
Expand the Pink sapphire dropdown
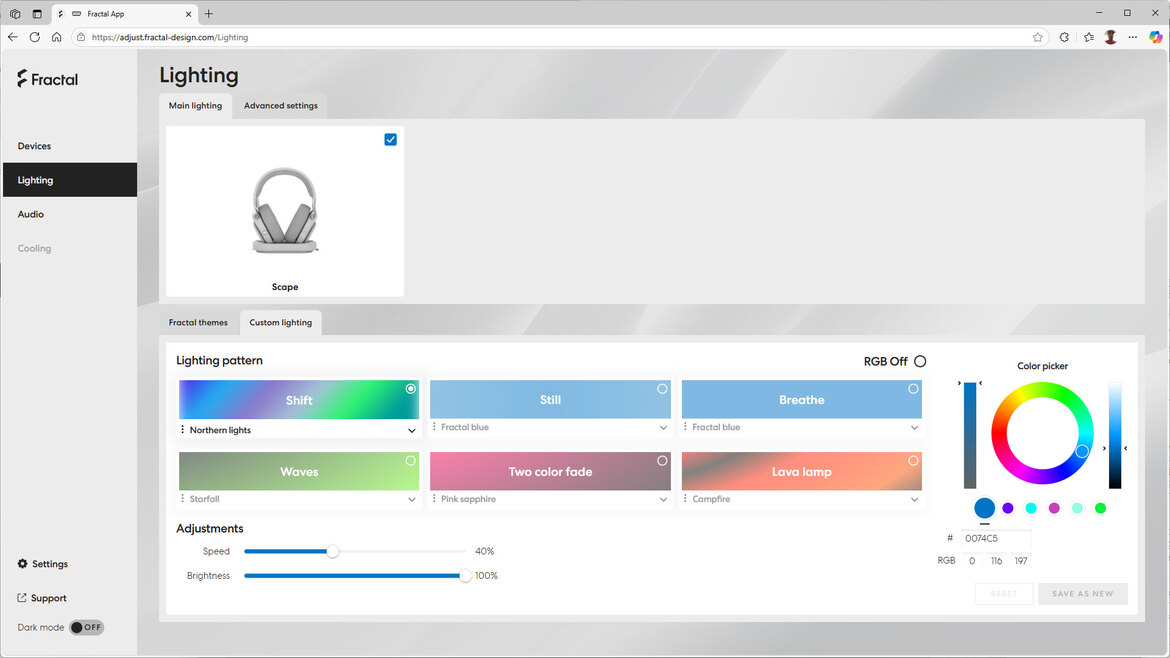(x=663, y=499)
